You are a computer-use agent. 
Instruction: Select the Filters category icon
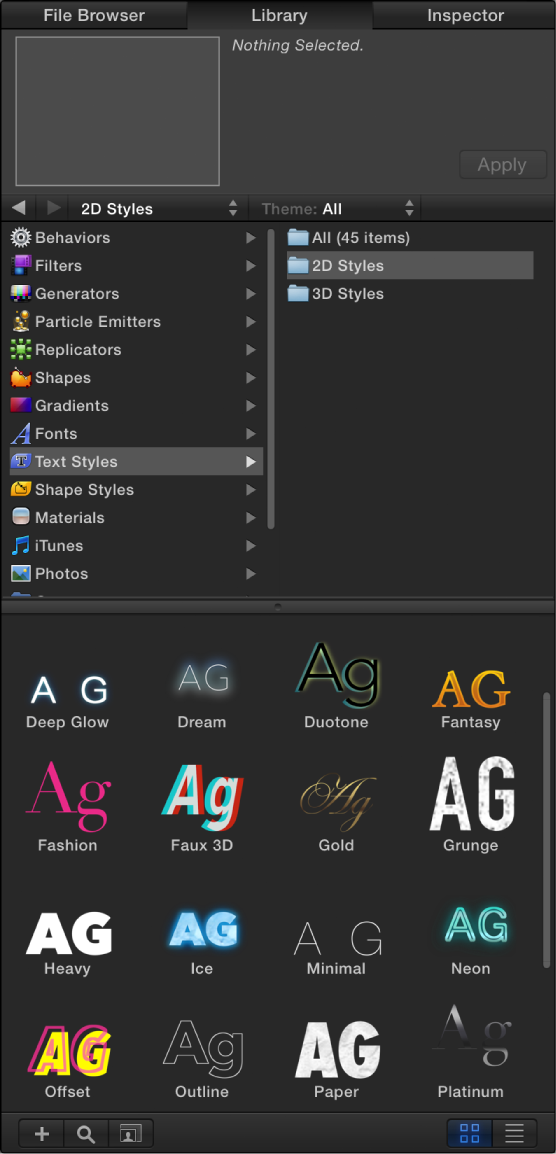21,266
